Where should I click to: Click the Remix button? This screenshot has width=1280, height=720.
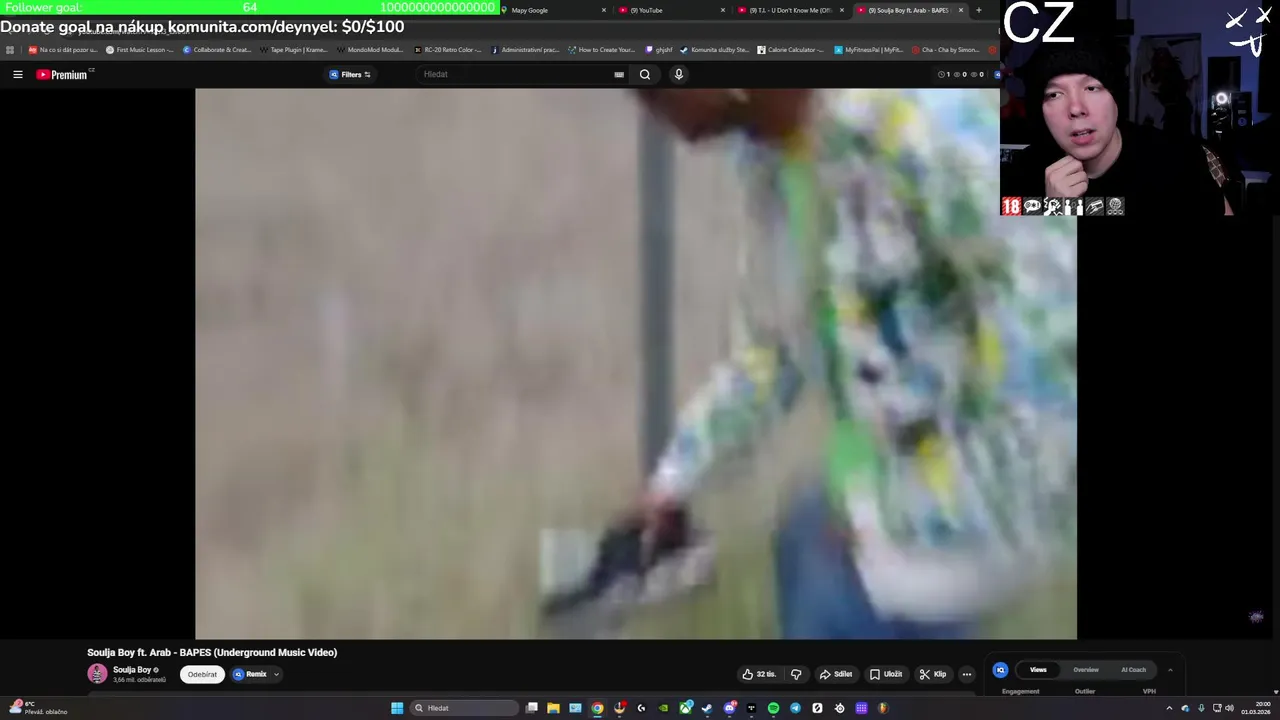pos(250,674)
